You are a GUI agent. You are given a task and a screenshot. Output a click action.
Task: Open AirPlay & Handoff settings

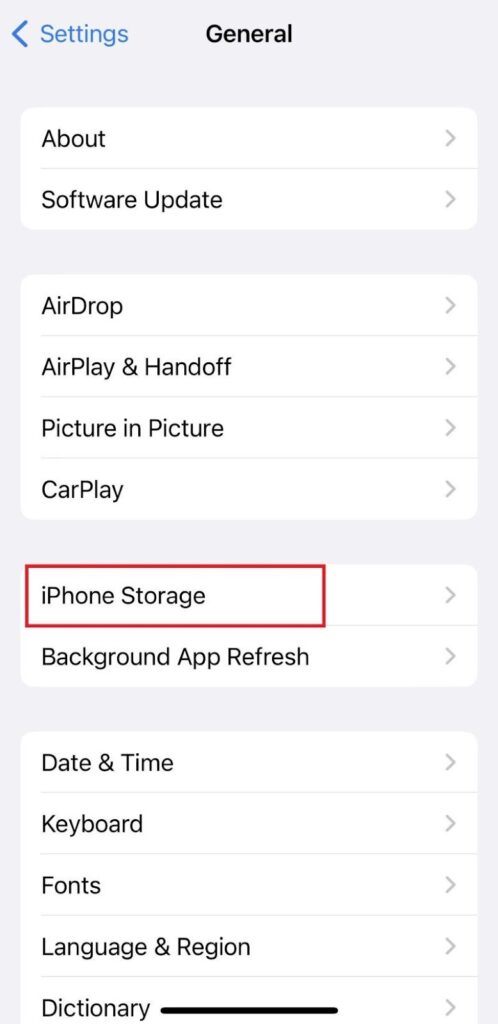click(x=249, y=366)
